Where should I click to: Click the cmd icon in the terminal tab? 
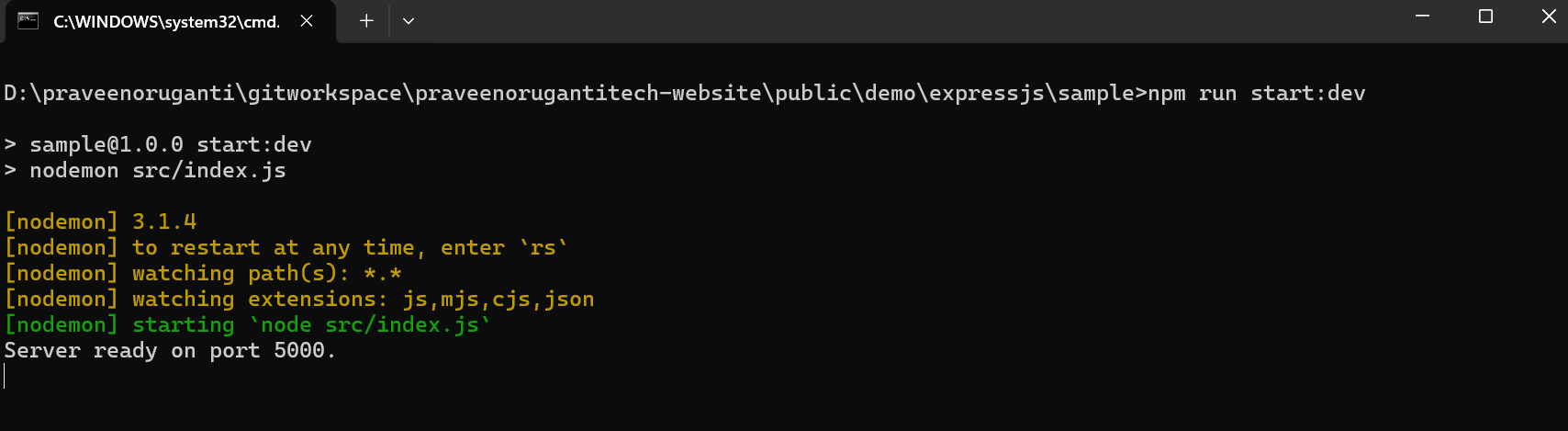(x=28, y=20)
